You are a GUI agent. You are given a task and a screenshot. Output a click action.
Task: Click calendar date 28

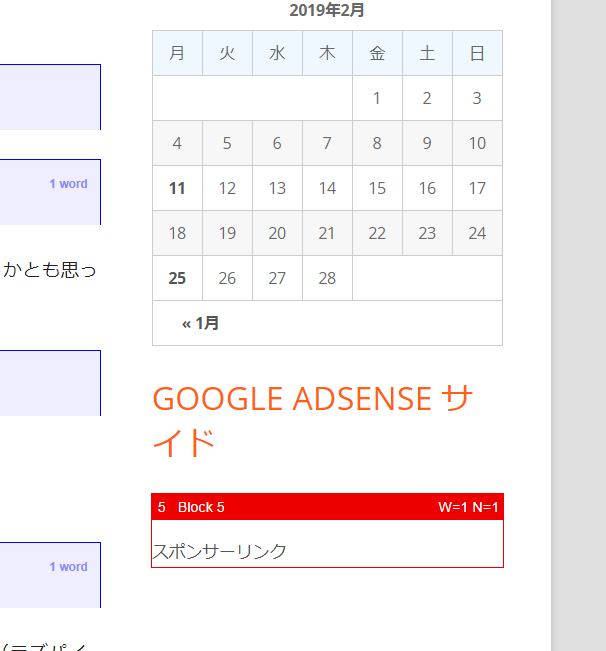(x=327, y=278)
